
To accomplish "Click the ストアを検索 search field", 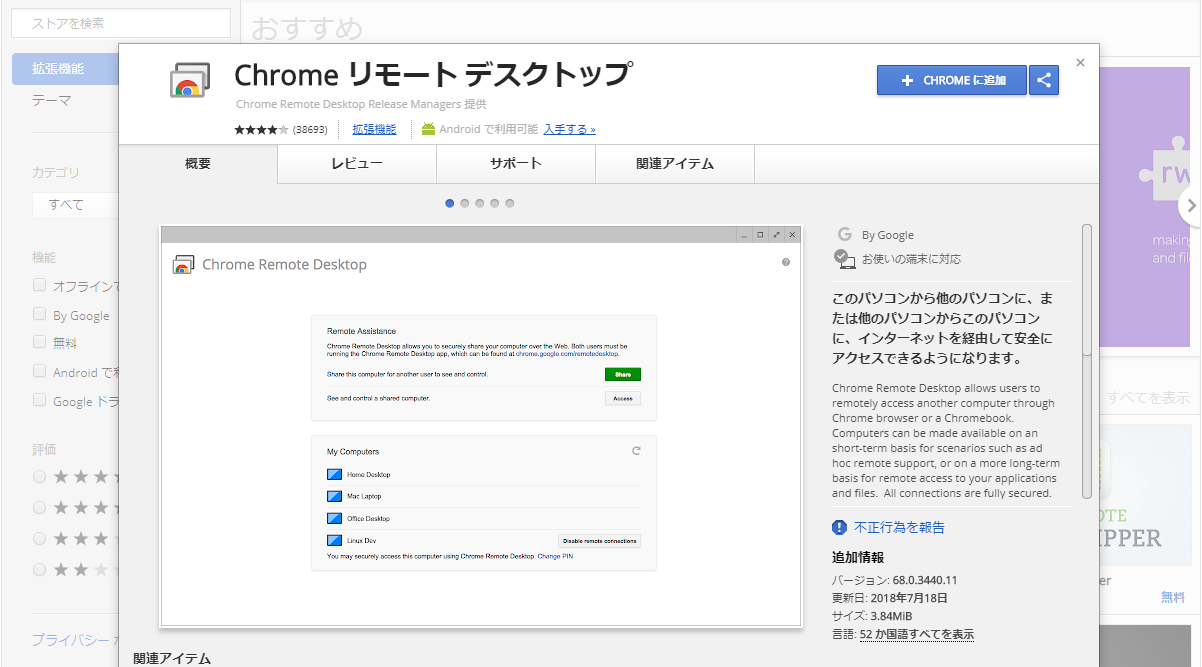I will (121, 23).
